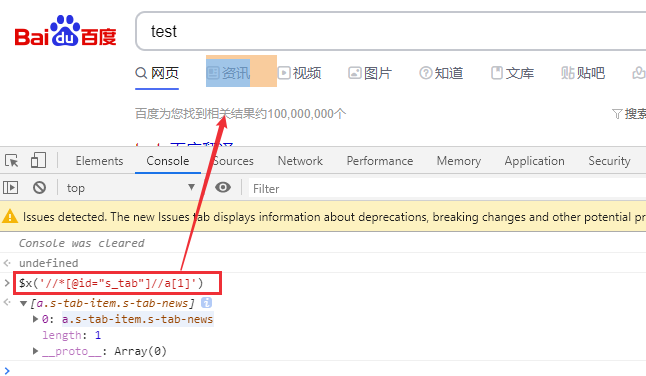Switch to the Performance panel

pyautogui.click(x=379, y=161)
